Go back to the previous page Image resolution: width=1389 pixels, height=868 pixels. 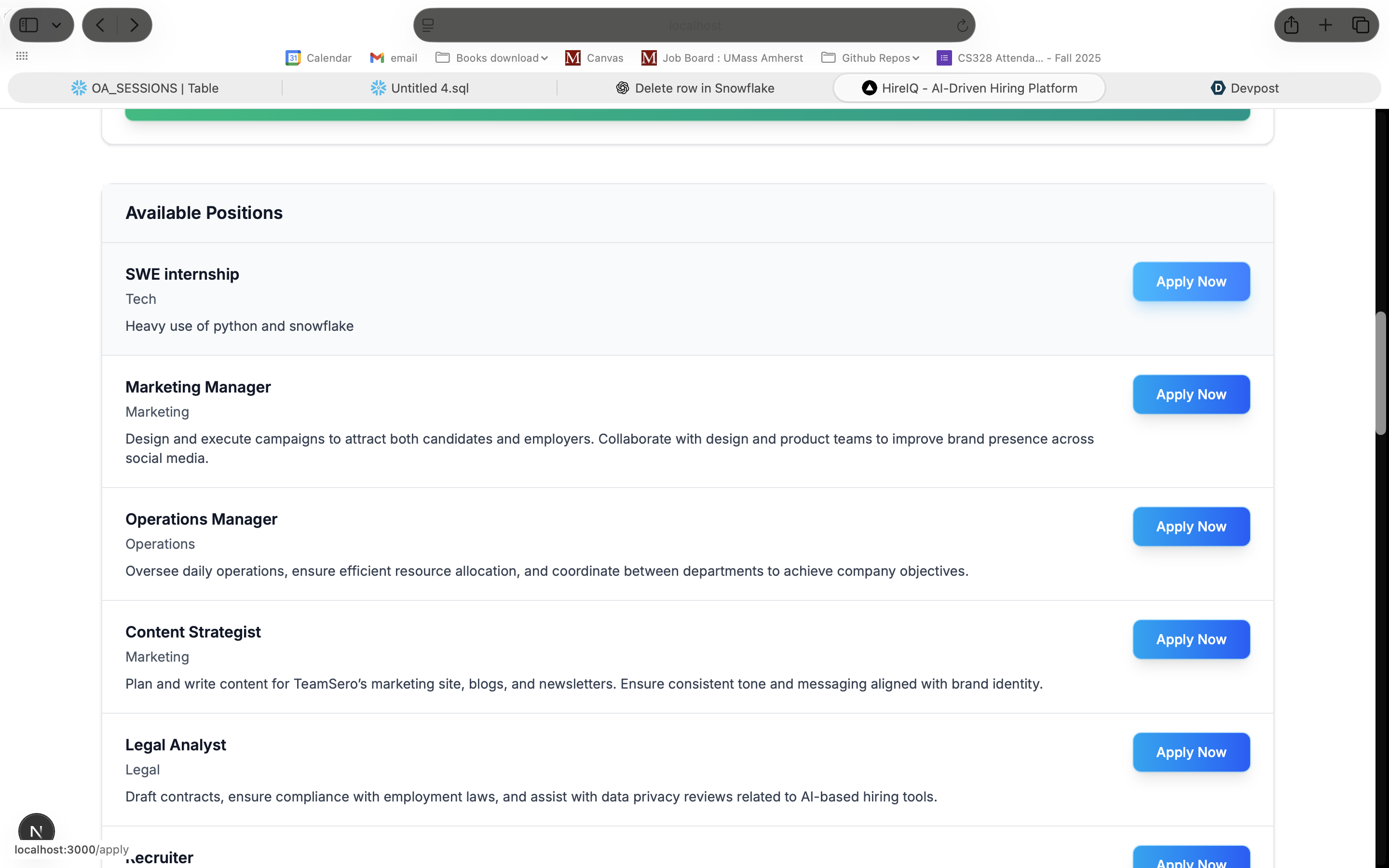pyautogui.click(x=100, y=25)
